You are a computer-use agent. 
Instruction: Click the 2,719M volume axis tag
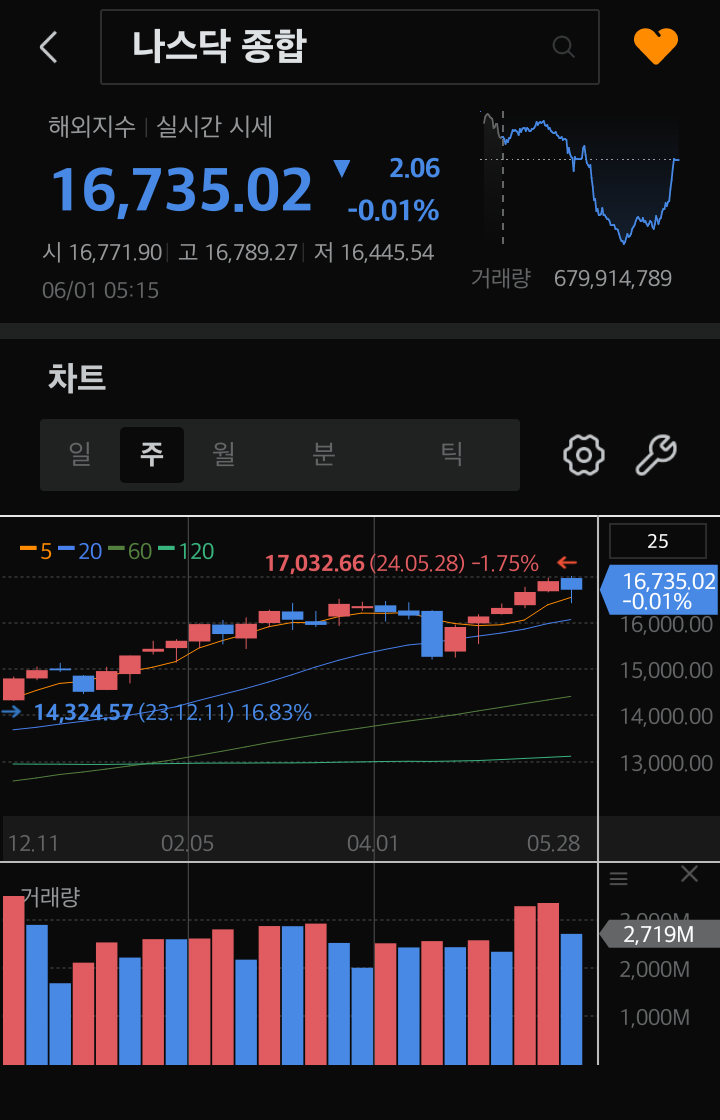point(659,934)
